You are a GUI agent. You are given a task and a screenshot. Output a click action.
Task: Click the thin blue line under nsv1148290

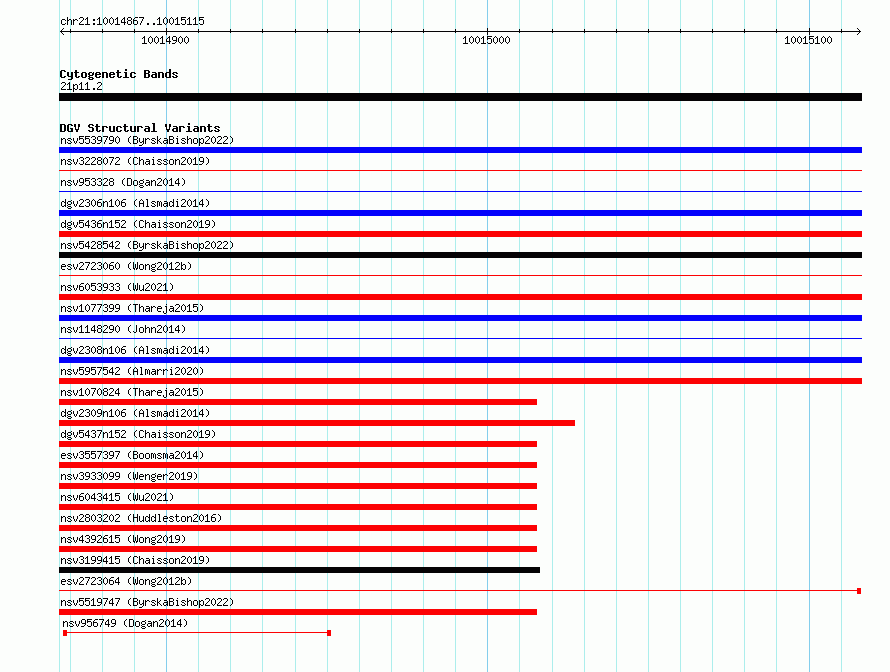coord(460,338)
